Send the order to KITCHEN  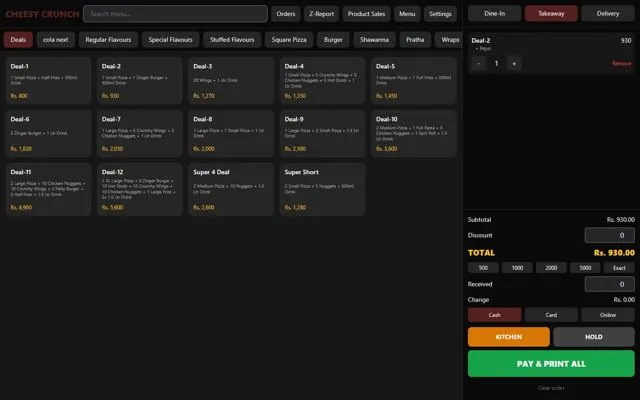click(x=509, y=337)
